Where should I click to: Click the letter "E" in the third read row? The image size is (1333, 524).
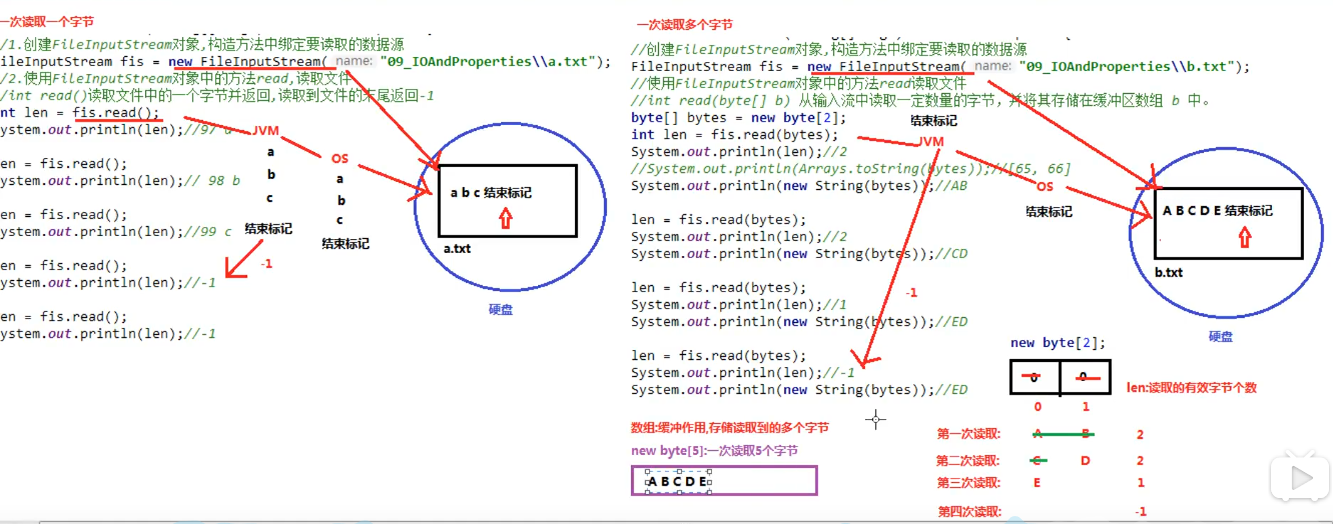point(1037,483)
